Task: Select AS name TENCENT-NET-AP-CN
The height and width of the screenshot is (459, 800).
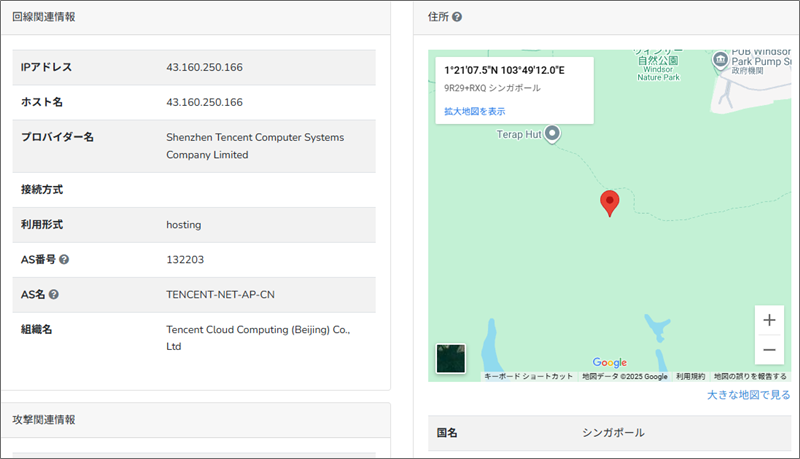Action: [220, 294]
